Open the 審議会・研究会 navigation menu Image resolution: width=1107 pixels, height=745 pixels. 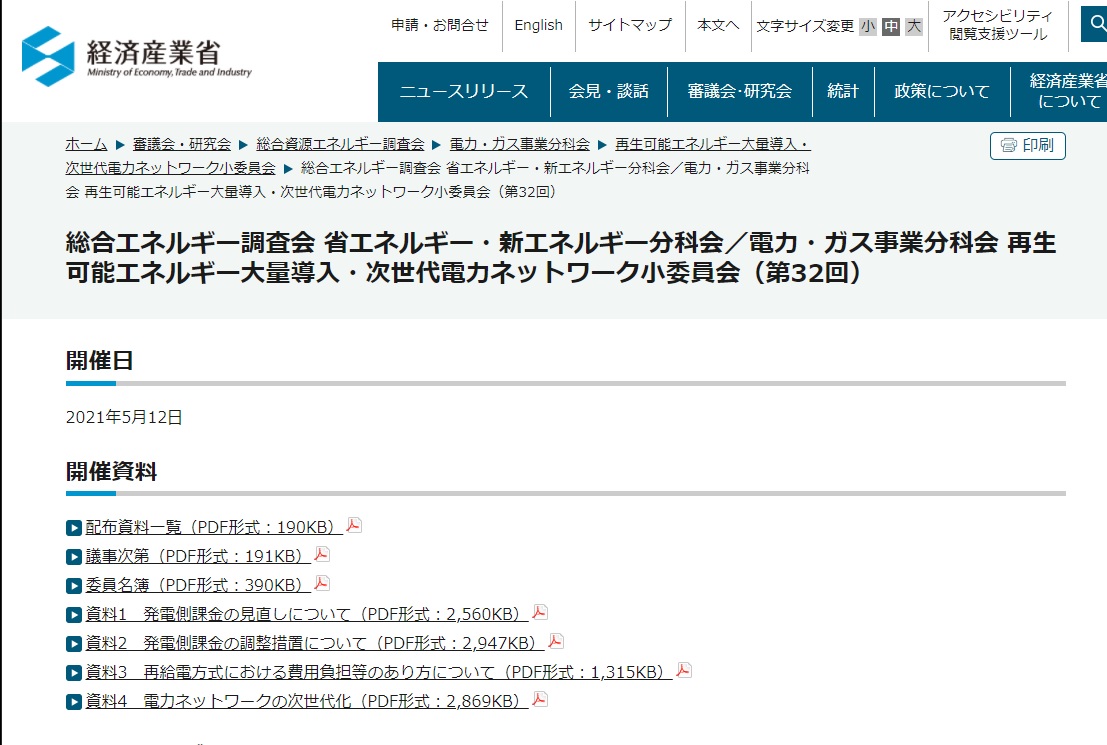[x=739, y=92]
